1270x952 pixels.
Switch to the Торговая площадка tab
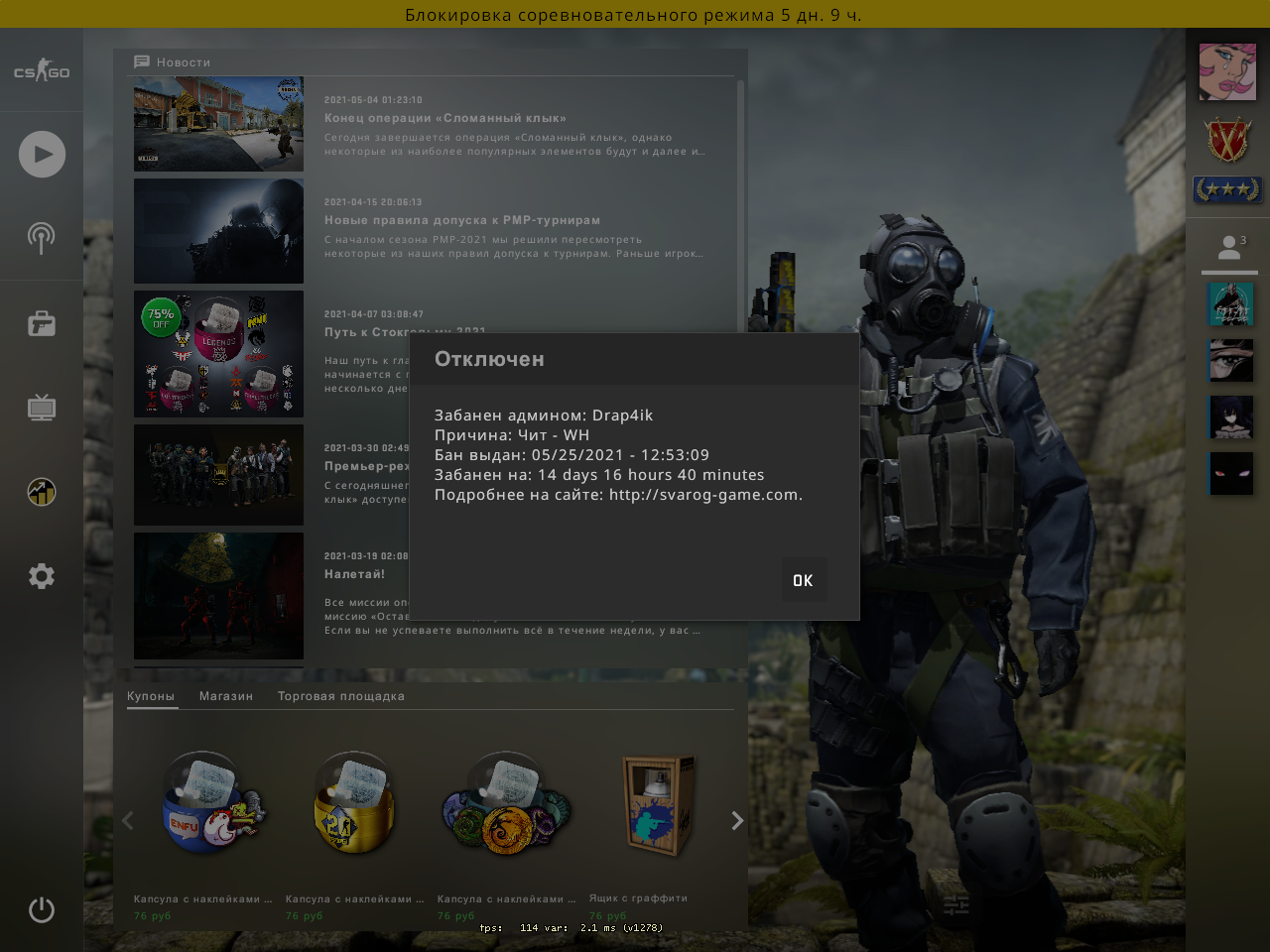click(x=341, y=696)
